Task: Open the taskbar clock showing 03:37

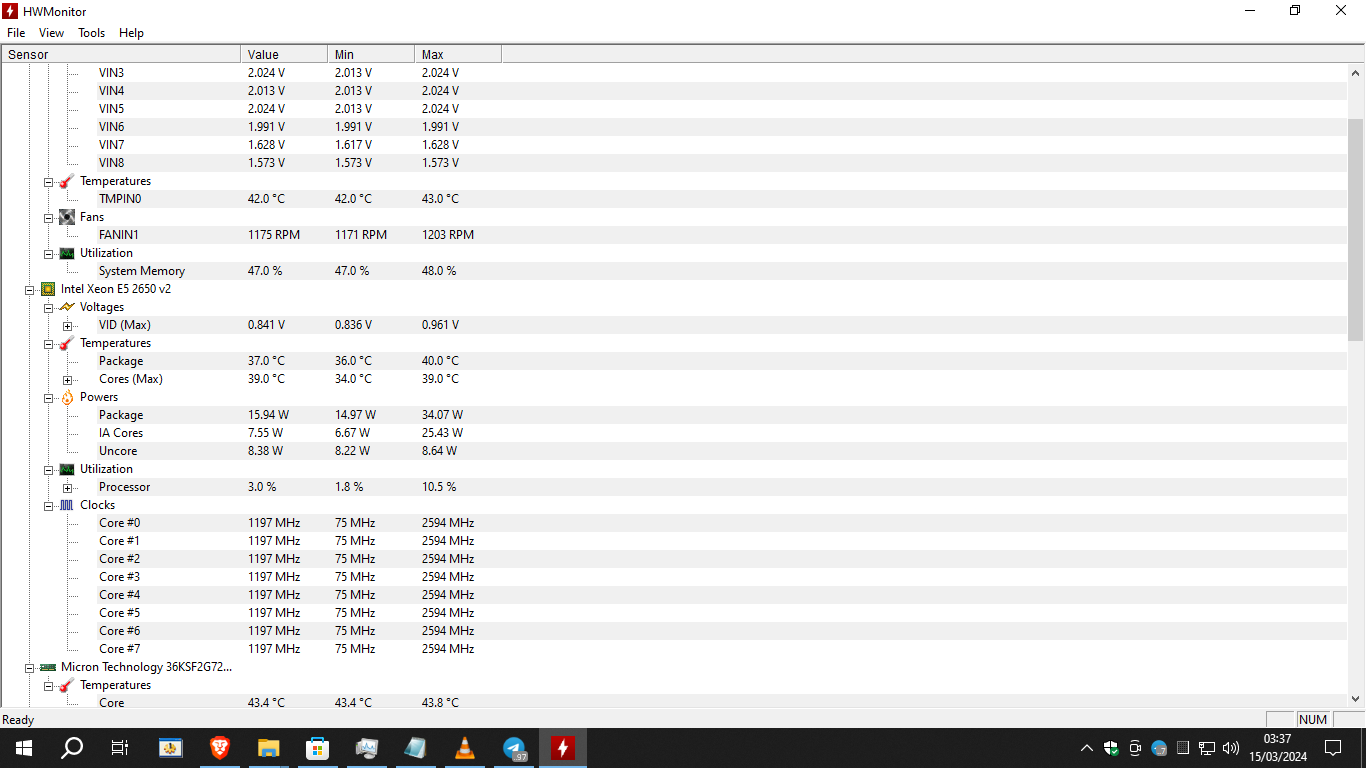Action: tap(1277, 748)
